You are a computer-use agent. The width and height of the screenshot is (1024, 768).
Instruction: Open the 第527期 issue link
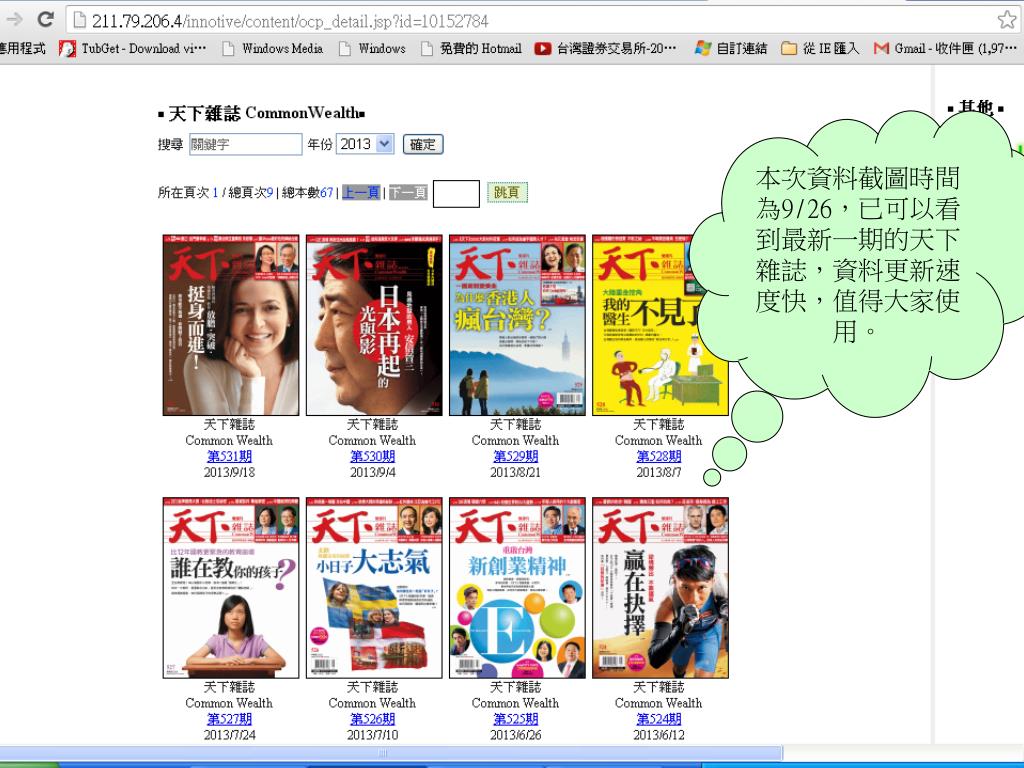click(229, 718)
